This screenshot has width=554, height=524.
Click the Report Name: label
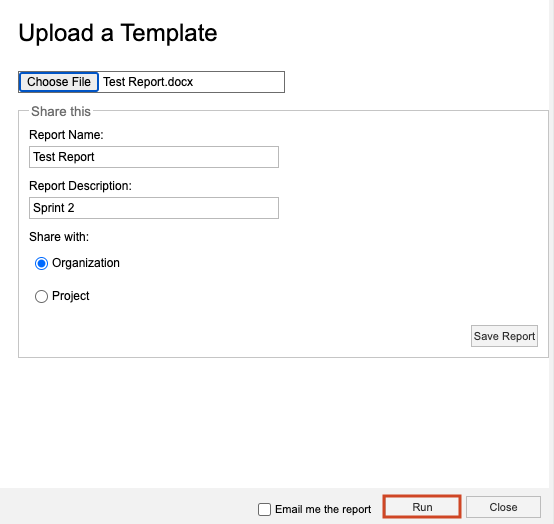pos(66,135)
